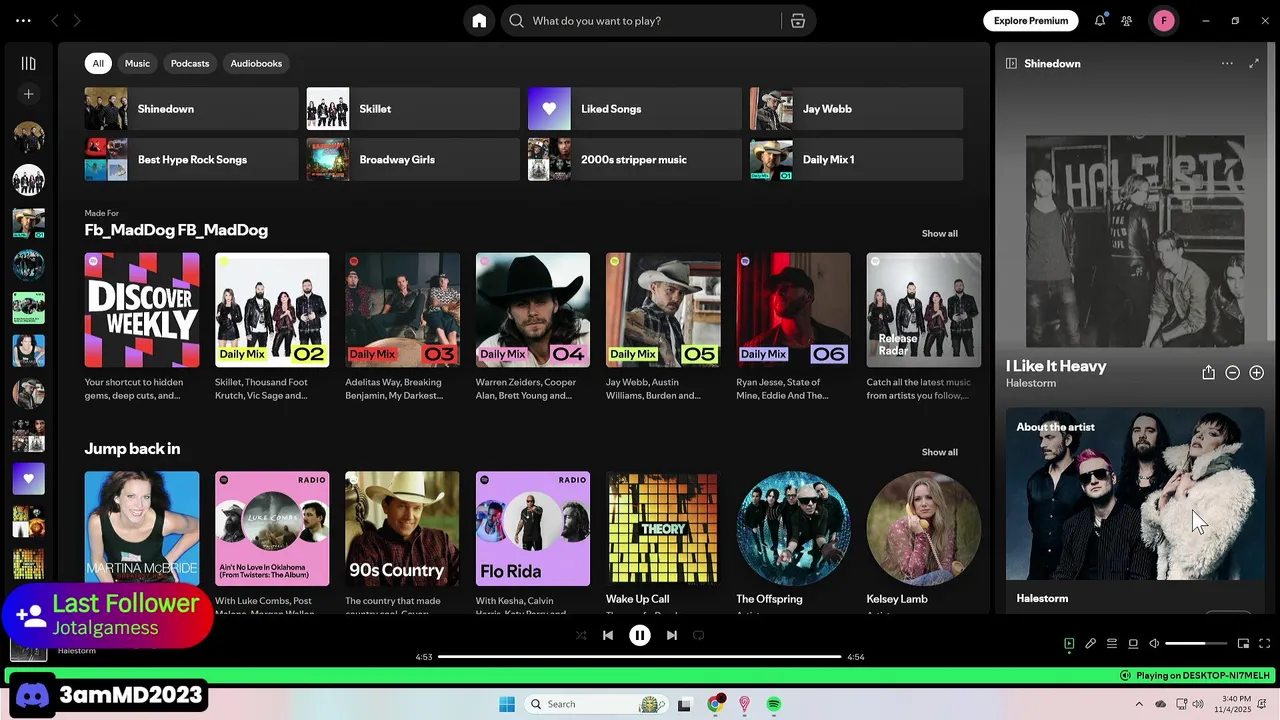The width and height of the screenshot is (1280, 720).
Task: Show all Jump back in items
Action: click(x=939, y=452)
